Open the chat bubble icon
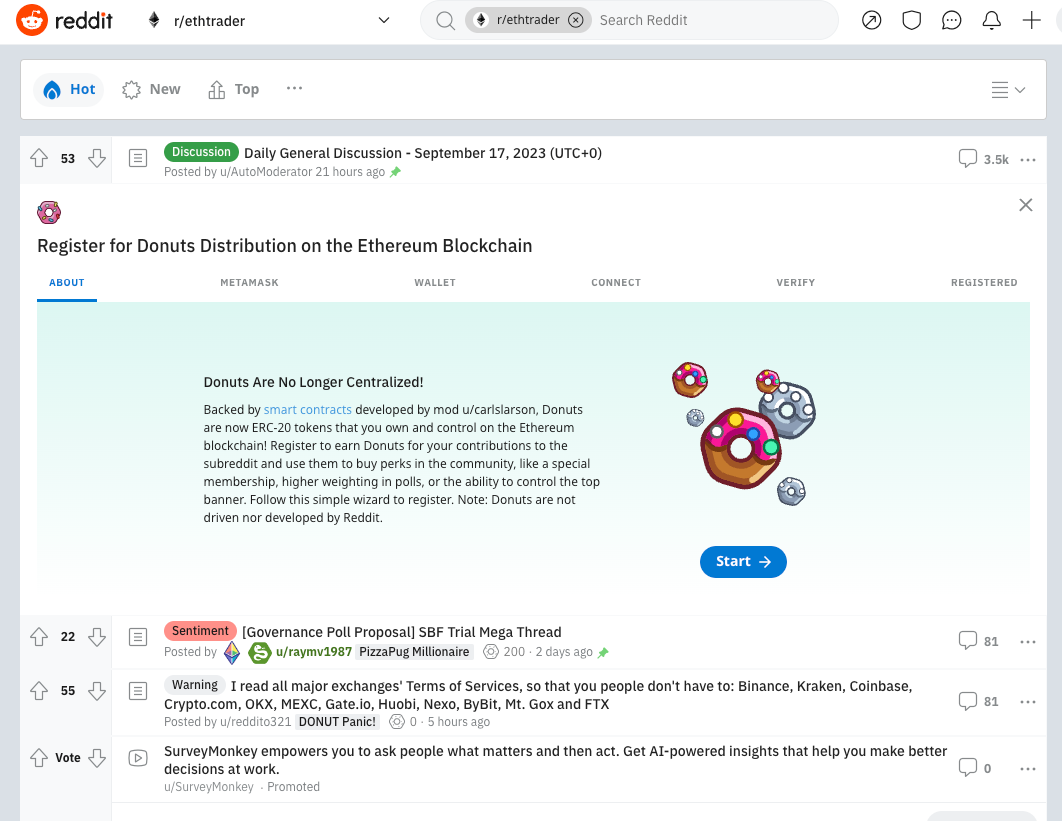The image size is (1062, 821). coord(952,20)
